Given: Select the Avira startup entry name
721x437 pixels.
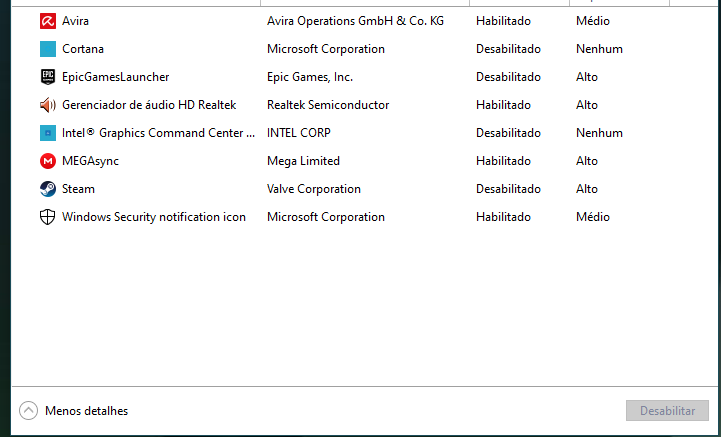Looking at the screenshot, I should [x=75, y=21].
